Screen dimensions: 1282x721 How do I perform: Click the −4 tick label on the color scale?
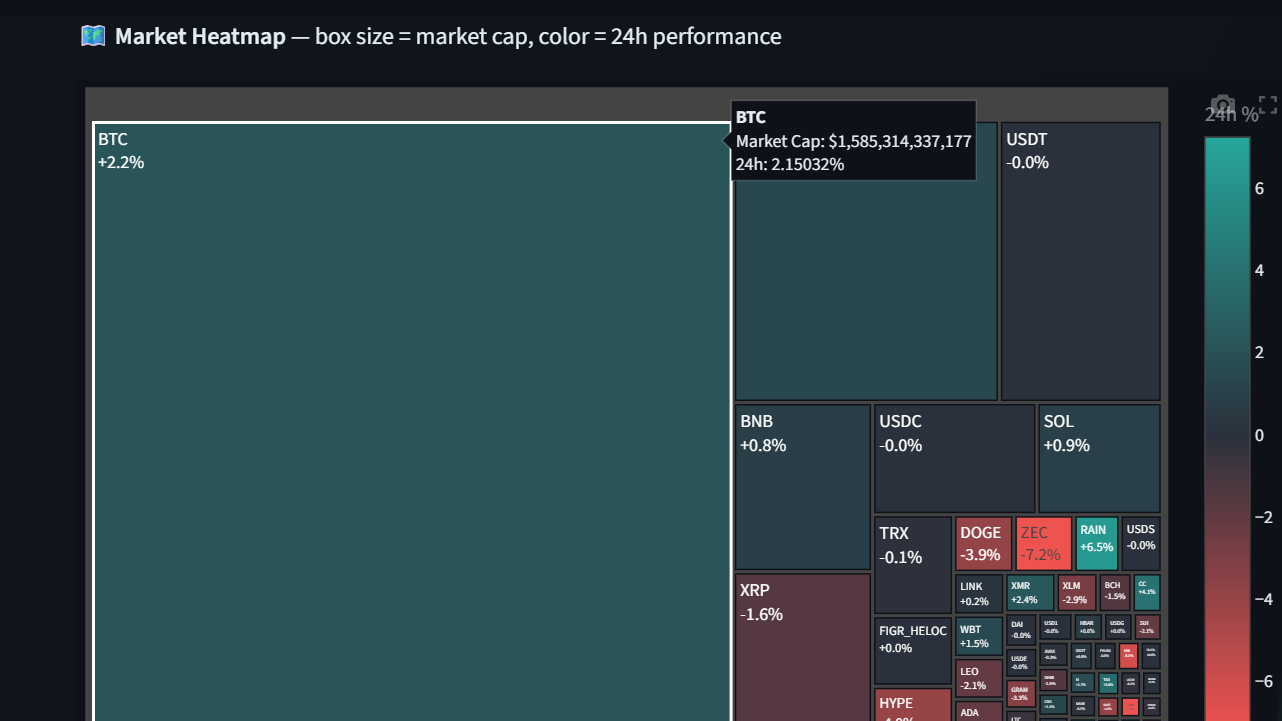1263,599
